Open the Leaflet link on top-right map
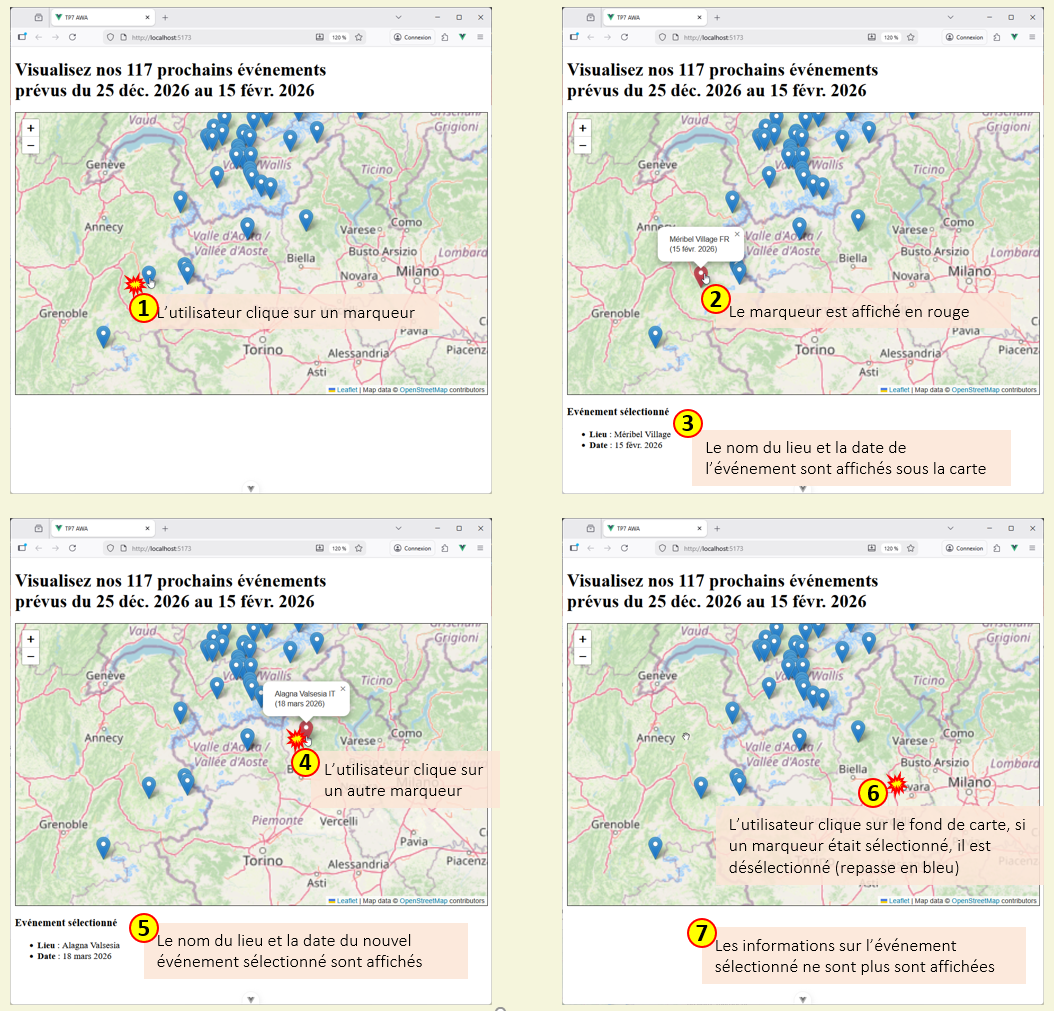Screen dimensions: 1054x1011 click(x=899, y=390)
